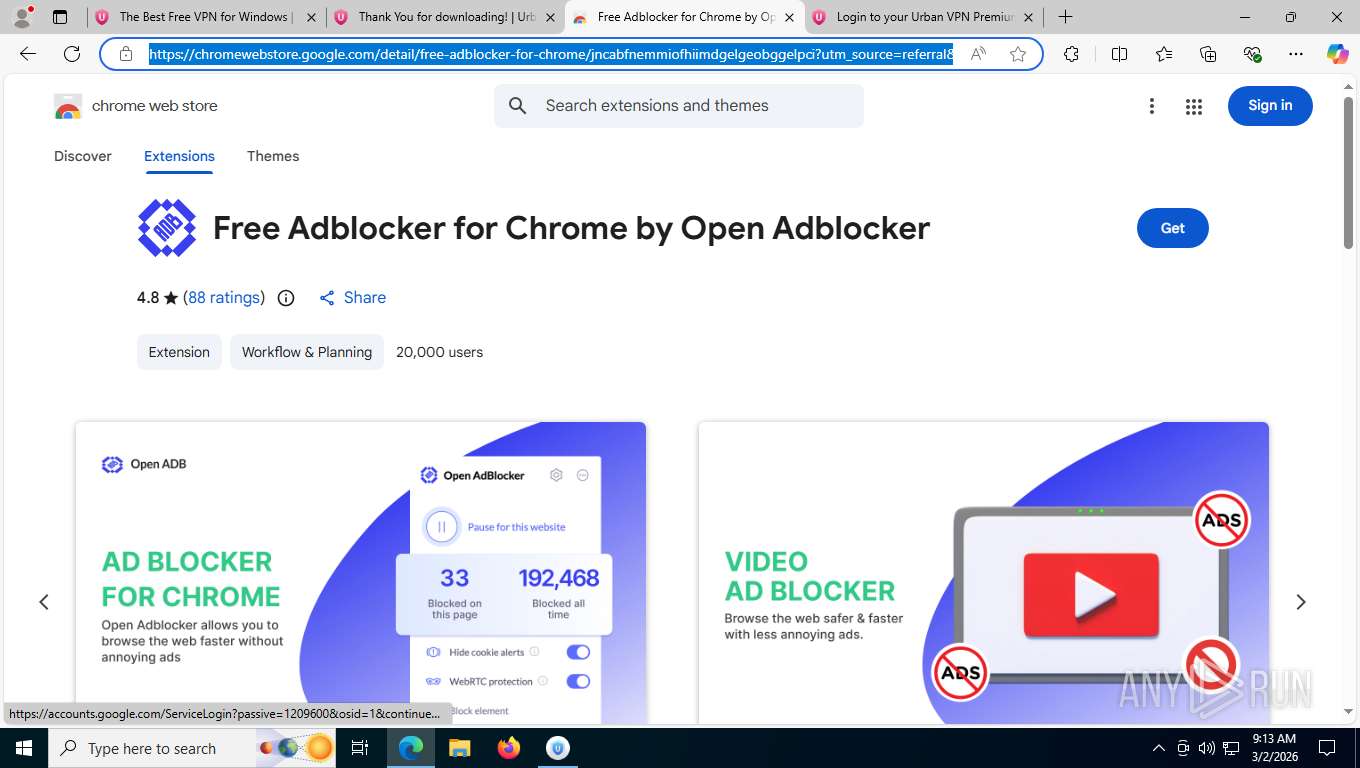Screen dimensions: 1360x768
Task: Click the Search extensions and themes field
Action: point(680,106)
